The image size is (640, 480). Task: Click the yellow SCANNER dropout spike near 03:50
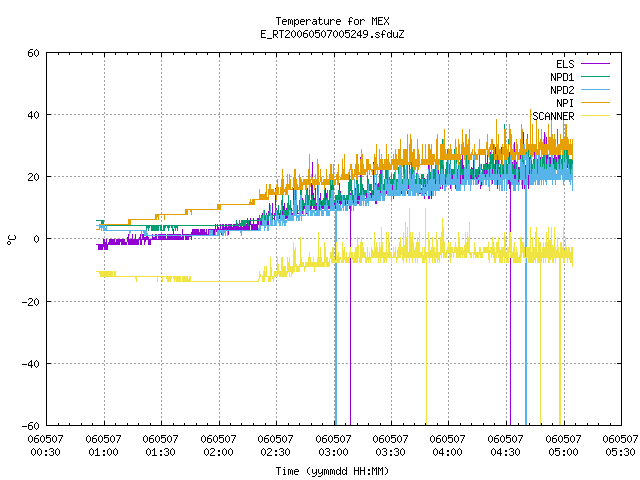pyautogui.click(x=427, y=343)
